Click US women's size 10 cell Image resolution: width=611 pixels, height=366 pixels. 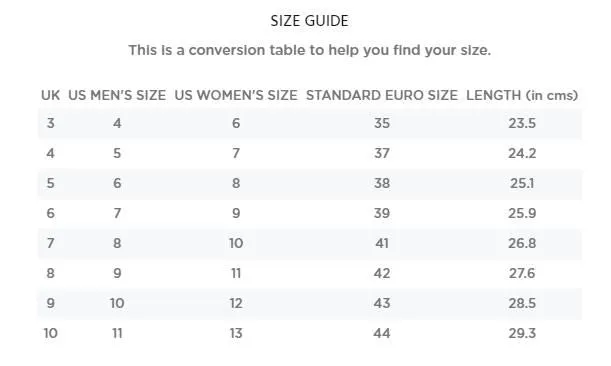pyautogui.click(x=236, y=244)
